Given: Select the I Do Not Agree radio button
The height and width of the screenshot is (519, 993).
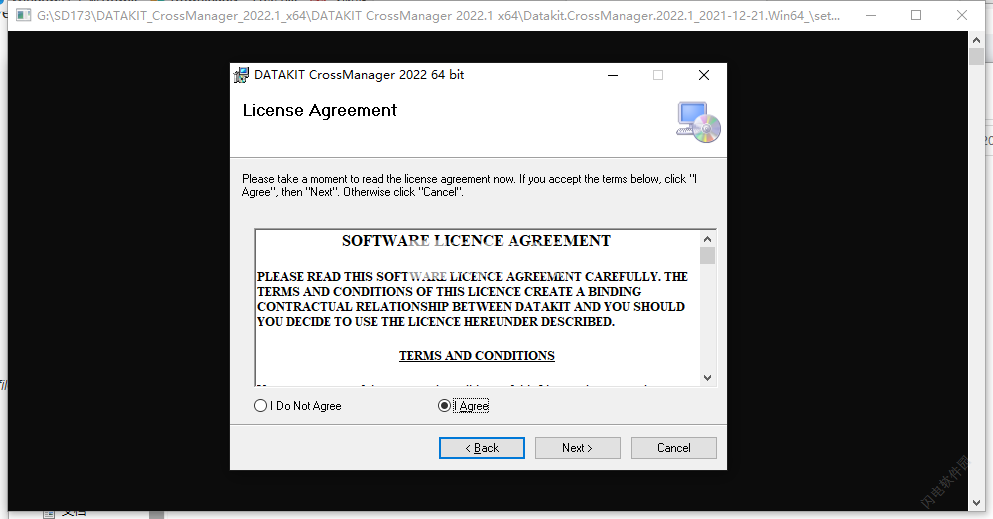Looking at the screenshot, I should (x=298, y=406).
